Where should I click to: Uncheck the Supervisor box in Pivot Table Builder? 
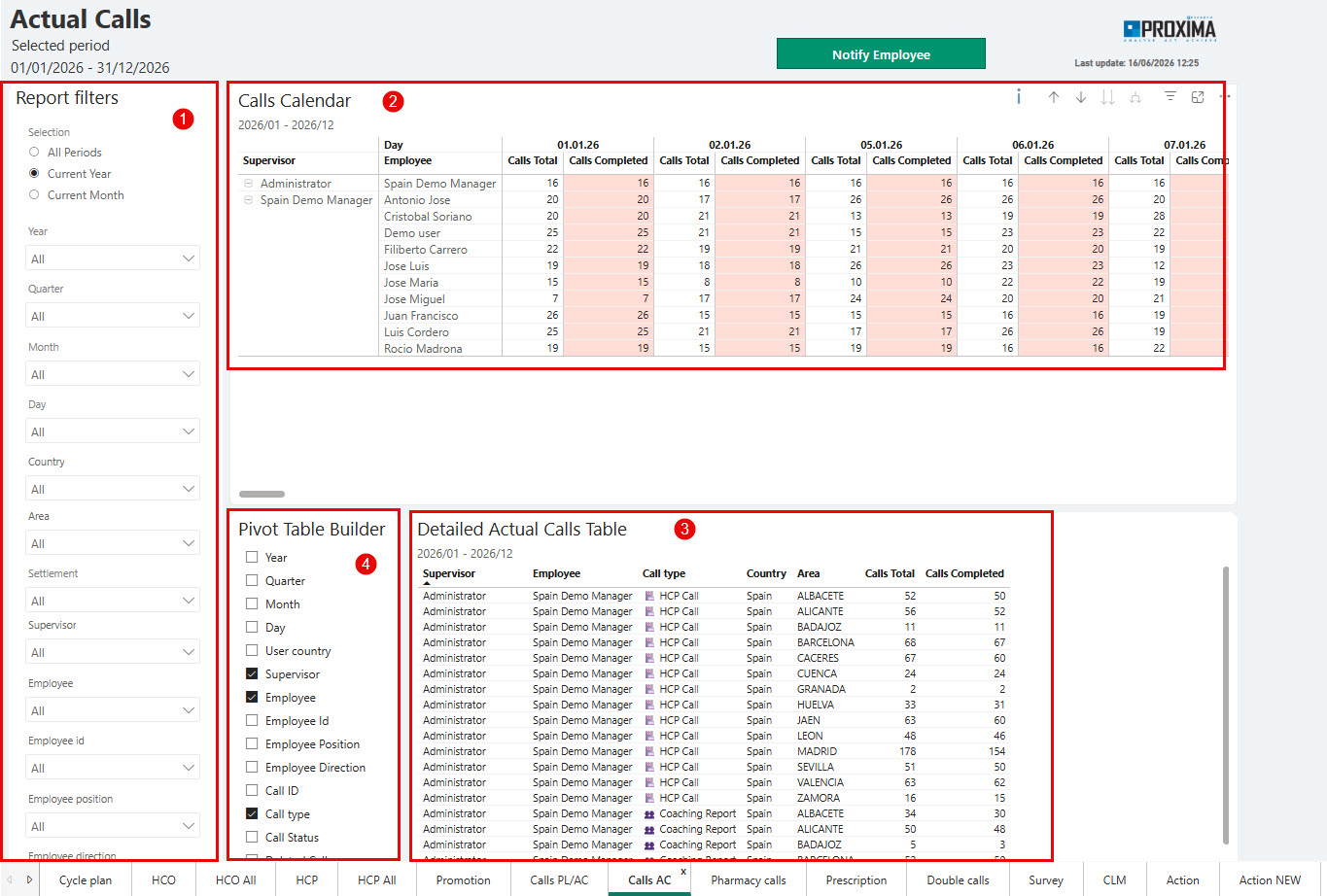[x=252, y=674]
